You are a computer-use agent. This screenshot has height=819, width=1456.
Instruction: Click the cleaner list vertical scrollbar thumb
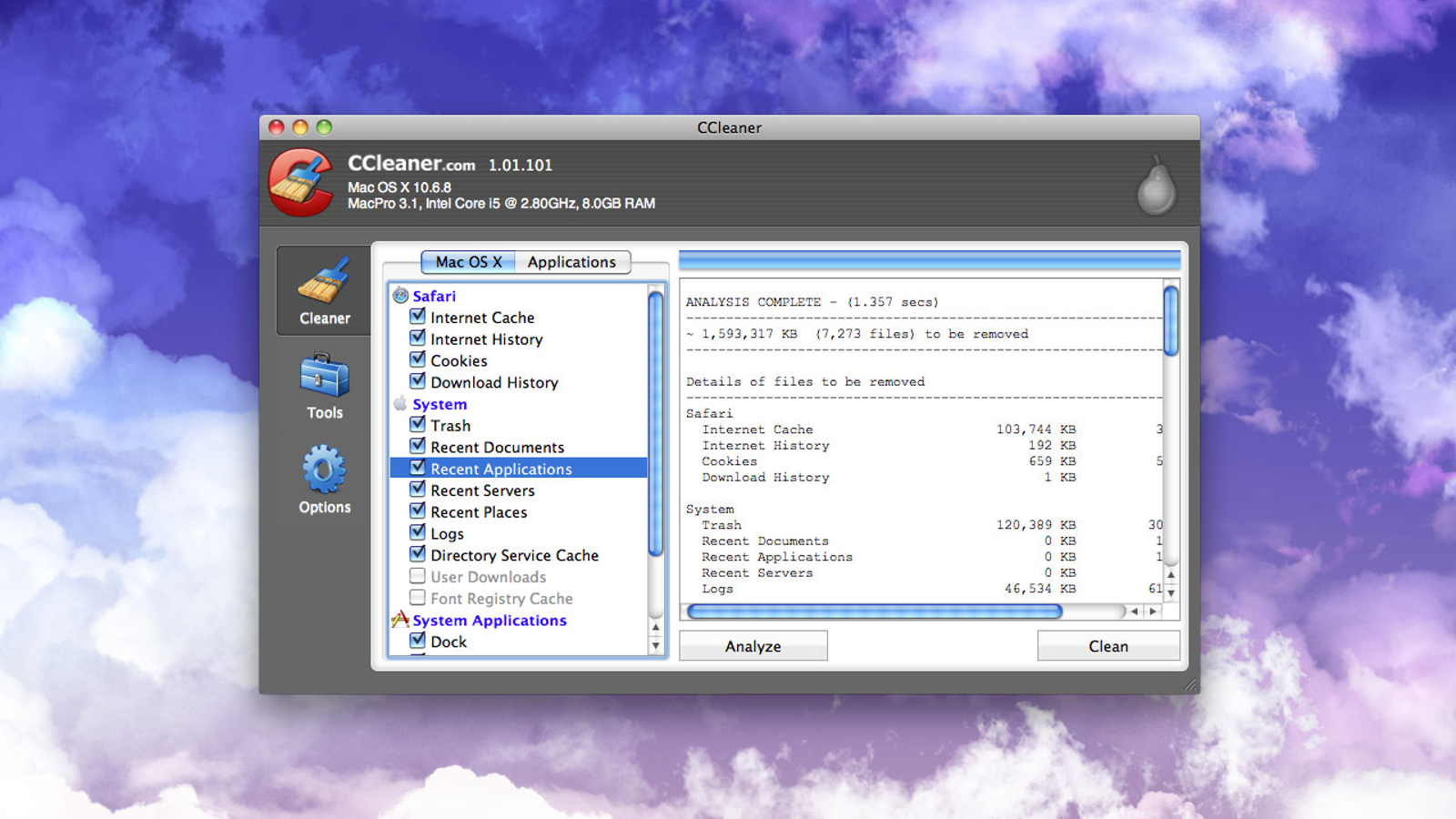click(655, 423)
